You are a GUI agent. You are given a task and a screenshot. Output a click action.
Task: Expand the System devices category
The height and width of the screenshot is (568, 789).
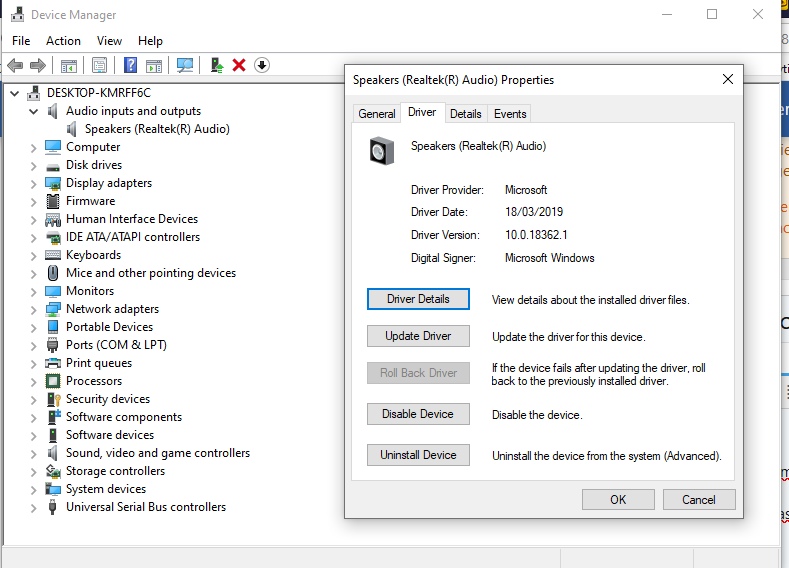[33, 490]
